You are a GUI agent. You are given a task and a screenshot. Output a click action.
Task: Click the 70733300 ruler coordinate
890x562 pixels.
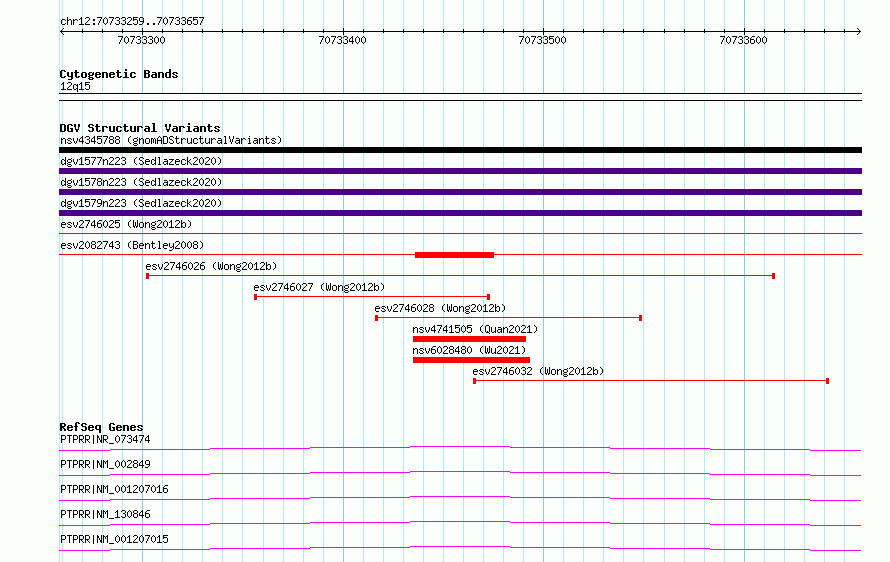(x=141, y=40)
